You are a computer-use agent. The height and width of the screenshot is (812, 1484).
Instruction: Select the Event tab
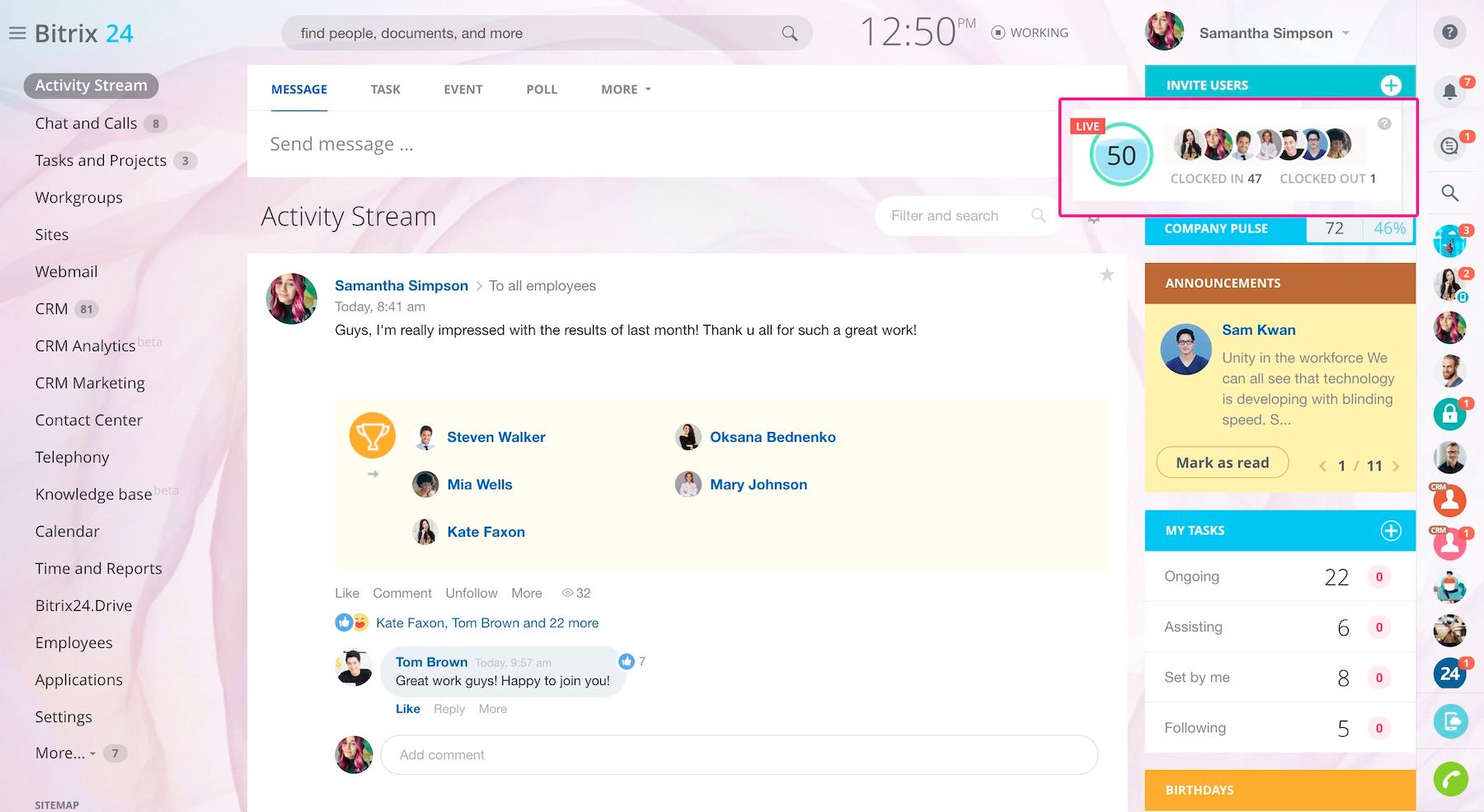click(x=463, y=89)
